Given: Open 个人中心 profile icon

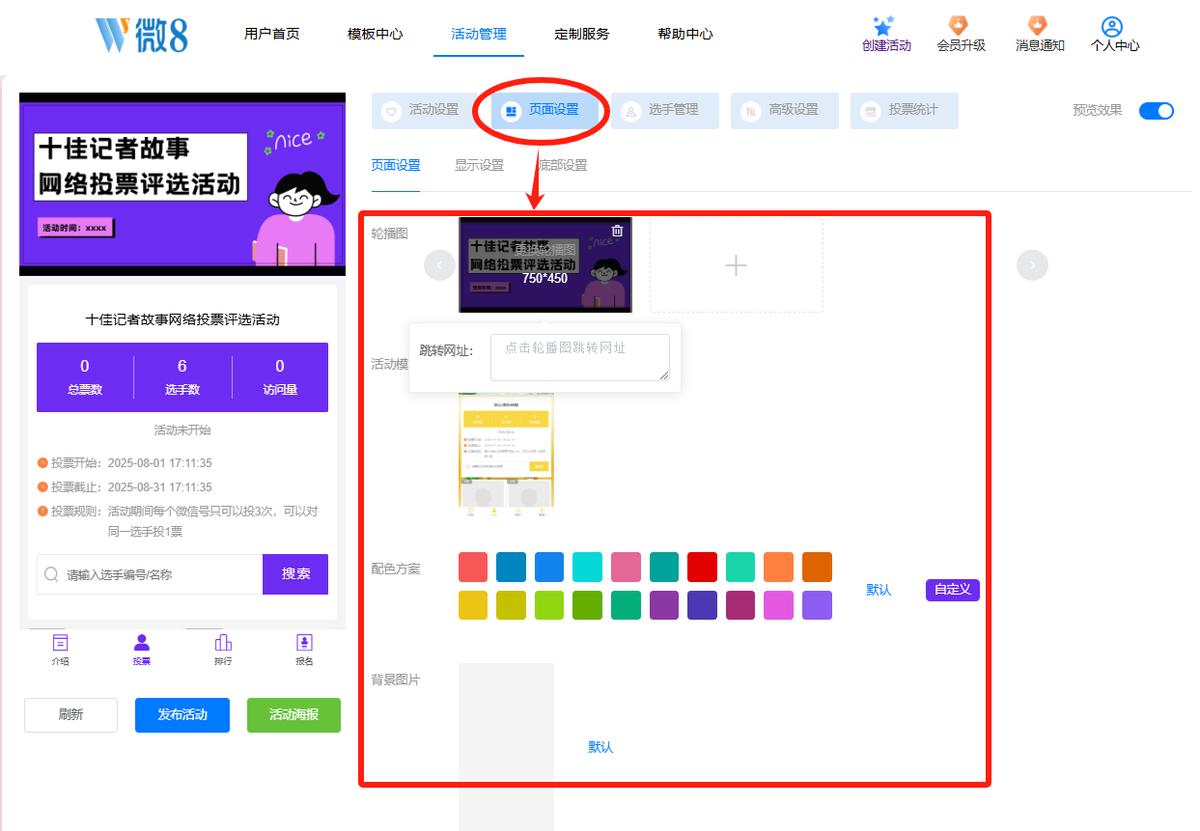Looking at the screenshot, I should (x=1112, y=27).
